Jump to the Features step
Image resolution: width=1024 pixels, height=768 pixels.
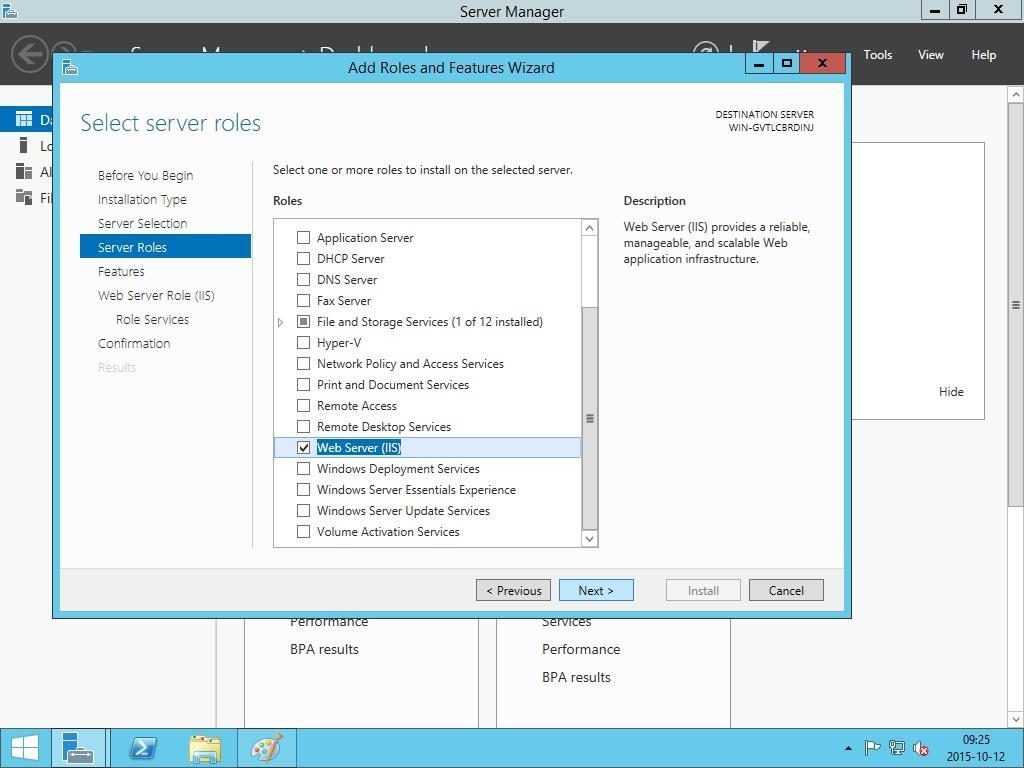[121, 271]
